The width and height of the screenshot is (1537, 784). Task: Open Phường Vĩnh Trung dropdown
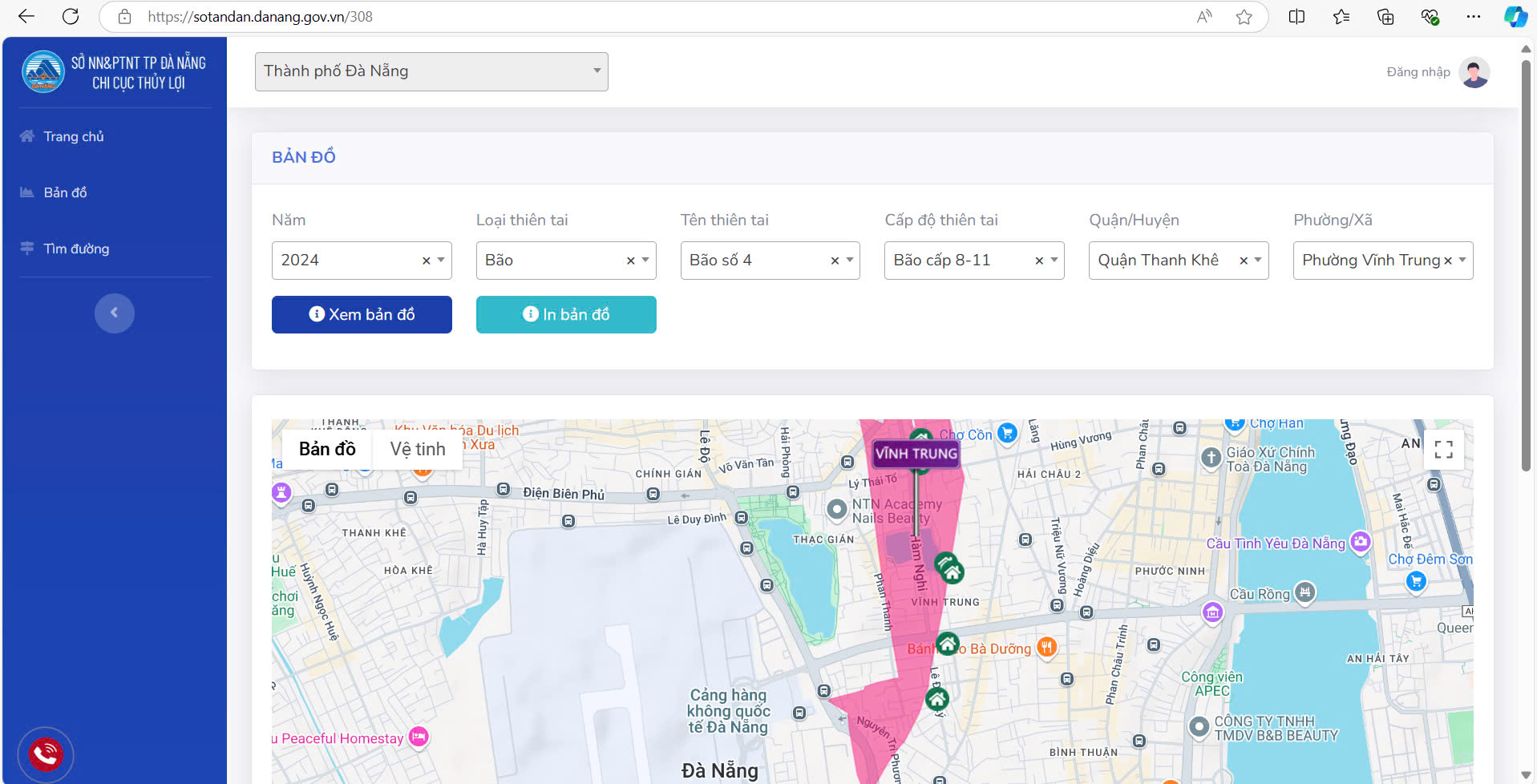pos(1383,261)
